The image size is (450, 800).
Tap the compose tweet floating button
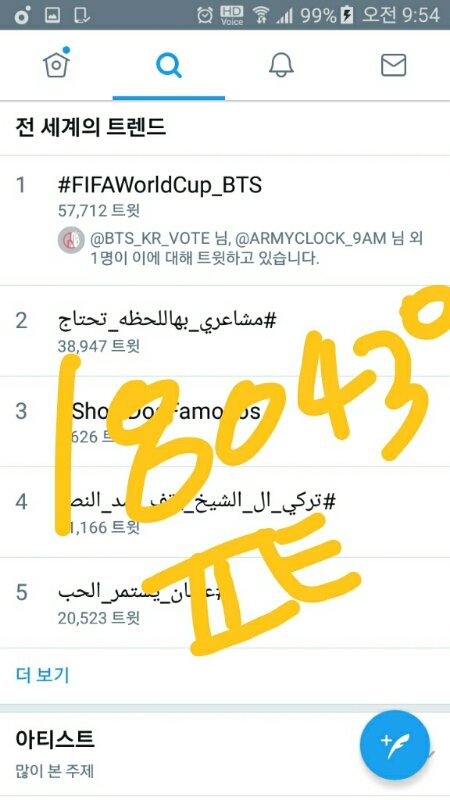point(395,745)
